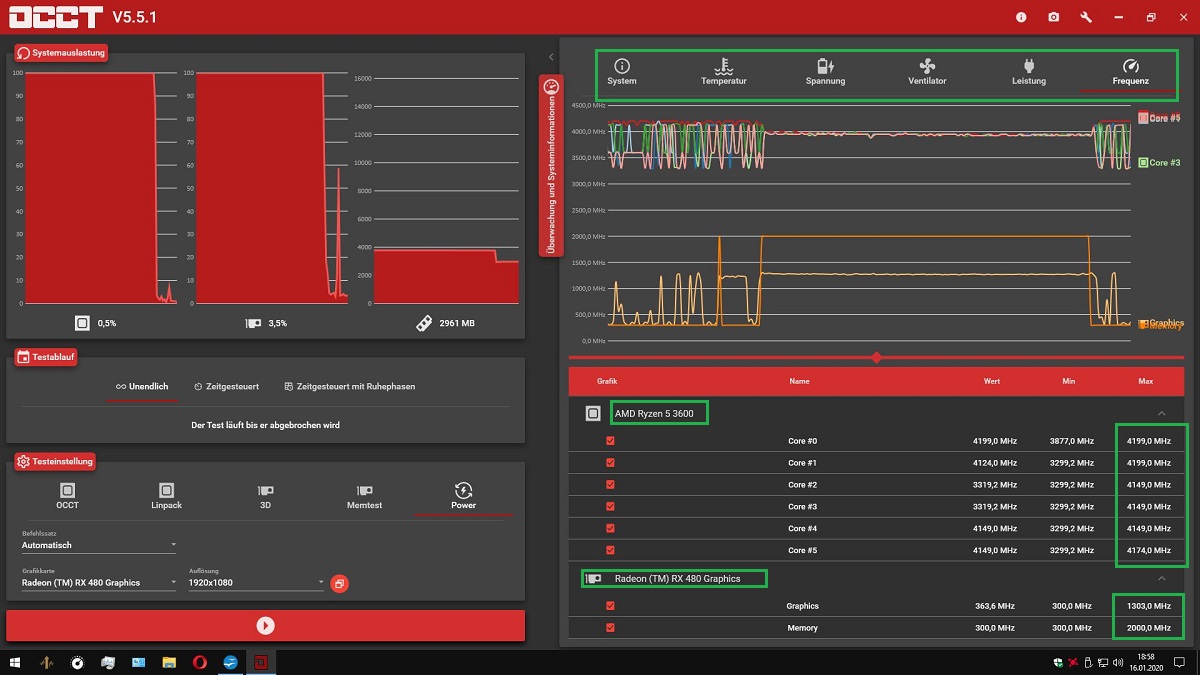Click the Max column header
The width and height of the screenshot is (1200, 675).
pyautogui.click(x=1146, y=381)
